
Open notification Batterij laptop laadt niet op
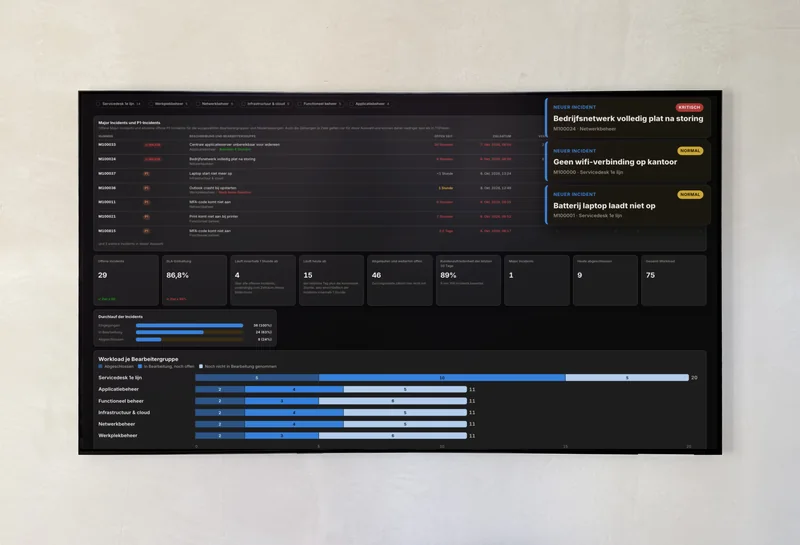pos(628,205)
